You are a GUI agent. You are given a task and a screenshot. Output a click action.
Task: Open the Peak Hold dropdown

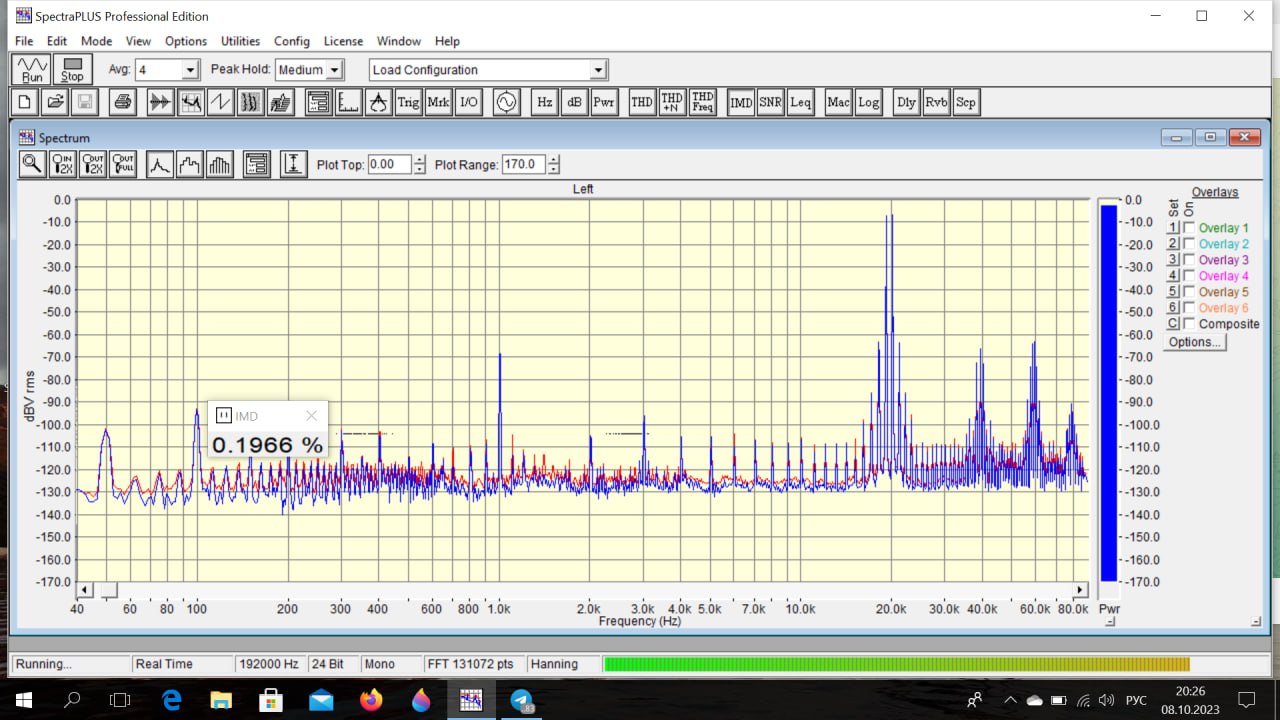334,70
